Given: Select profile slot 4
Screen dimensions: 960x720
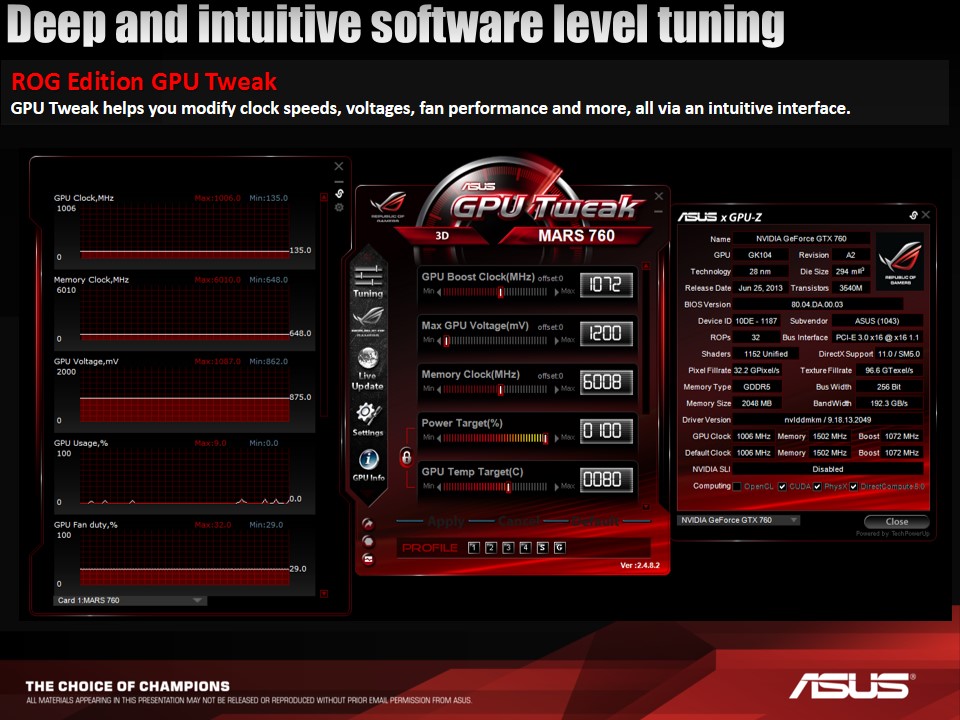Looking at the screenshot, I should point(525,548).
